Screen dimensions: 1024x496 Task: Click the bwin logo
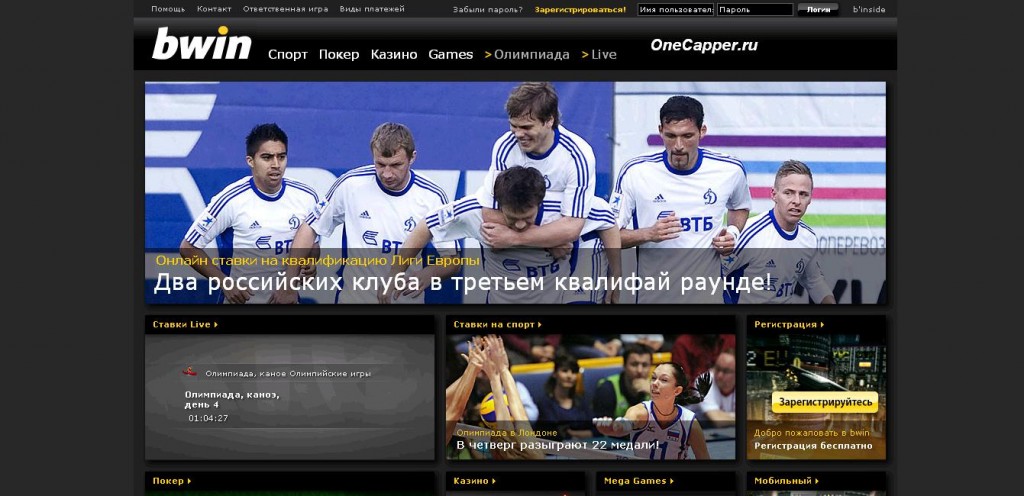click(201, 44)
